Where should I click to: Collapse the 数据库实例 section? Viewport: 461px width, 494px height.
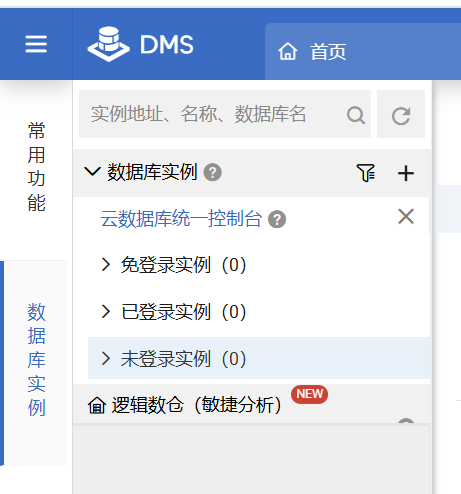92,172
